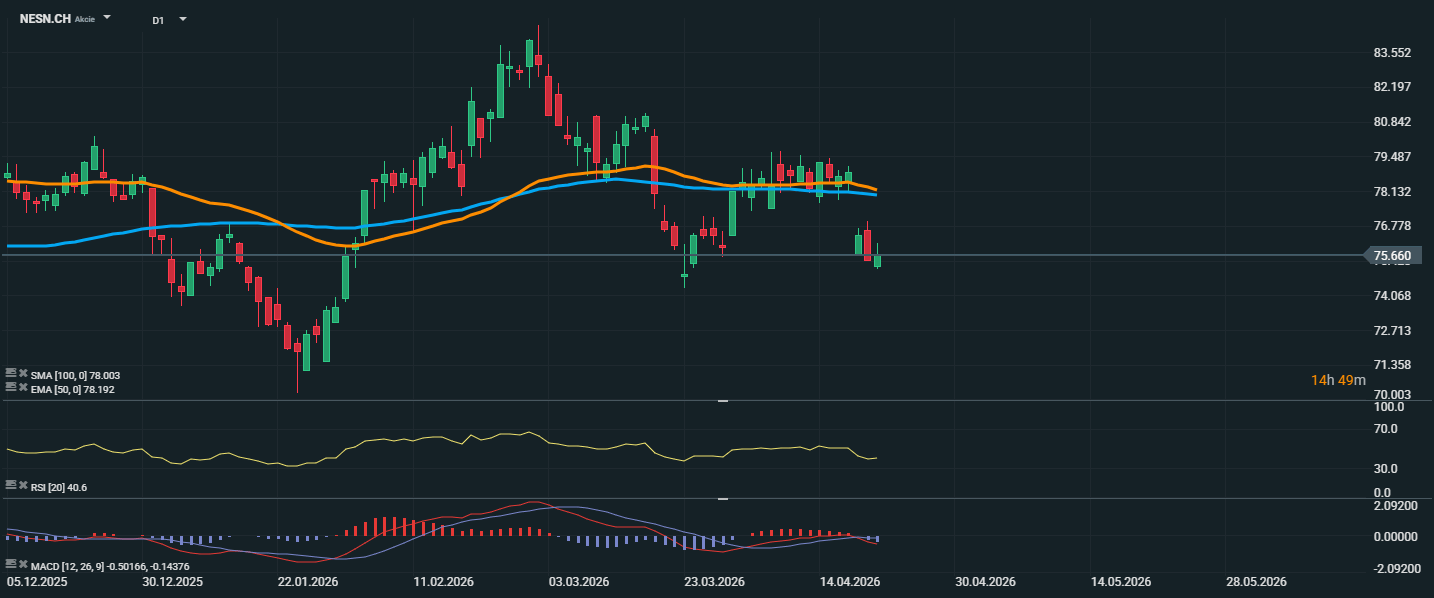Click the 03.03.2026 date on time axis
Image resolution: width=1434 pixels, height=598 pixels.
pos(581,582)
